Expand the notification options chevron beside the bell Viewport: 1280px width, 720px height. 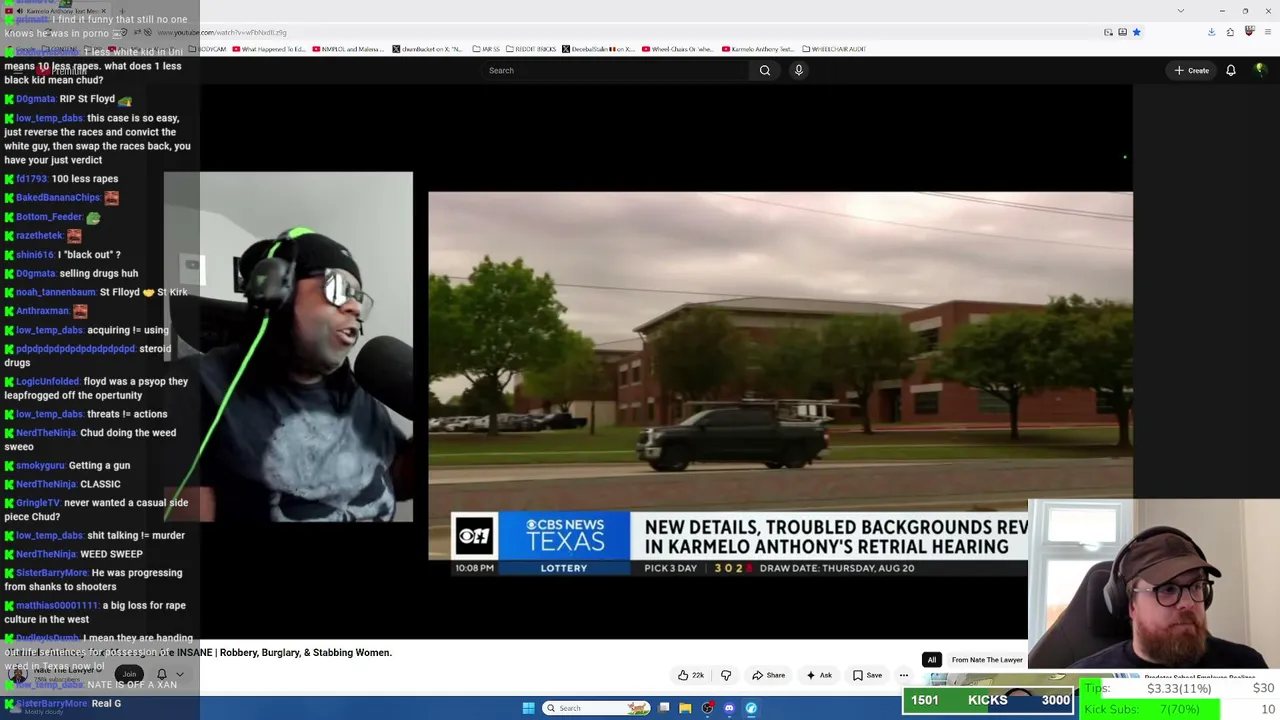click(180, 674)
